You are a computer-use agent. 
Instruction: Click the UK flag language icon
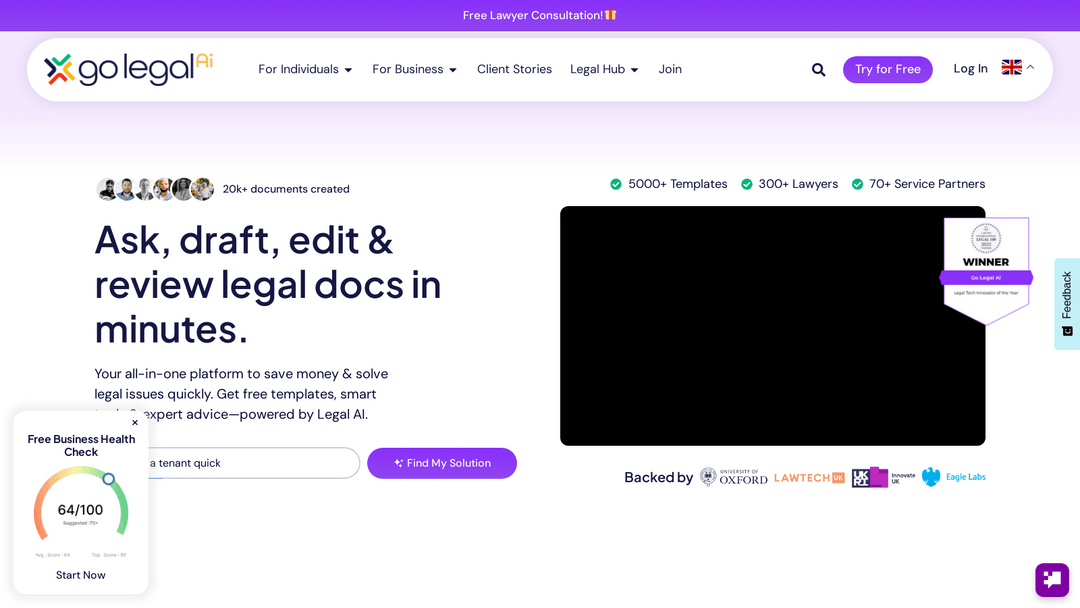[x=1011, y=67]
